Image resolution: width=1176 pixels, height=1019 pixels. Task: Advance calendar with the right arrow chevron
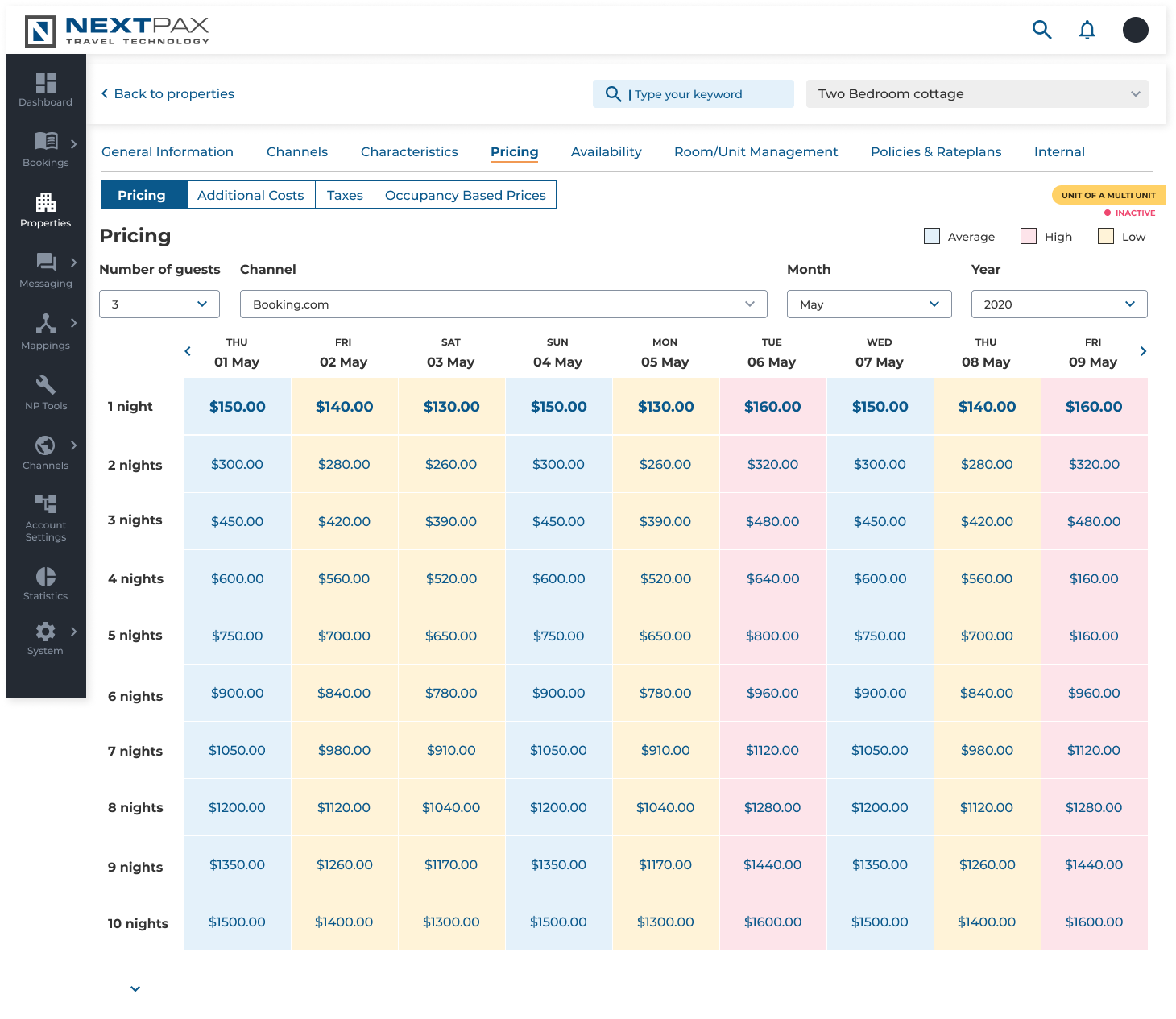coord(1143,351)
